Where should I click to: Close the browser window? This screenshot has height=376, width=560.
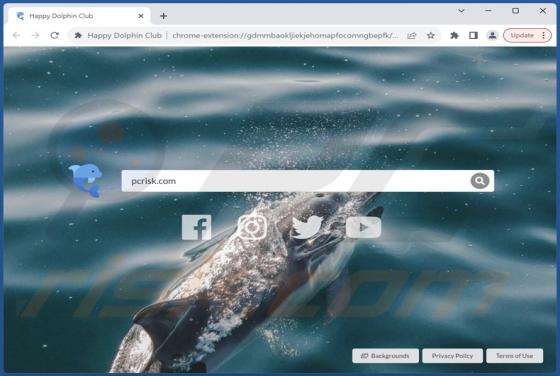(542, 11)
